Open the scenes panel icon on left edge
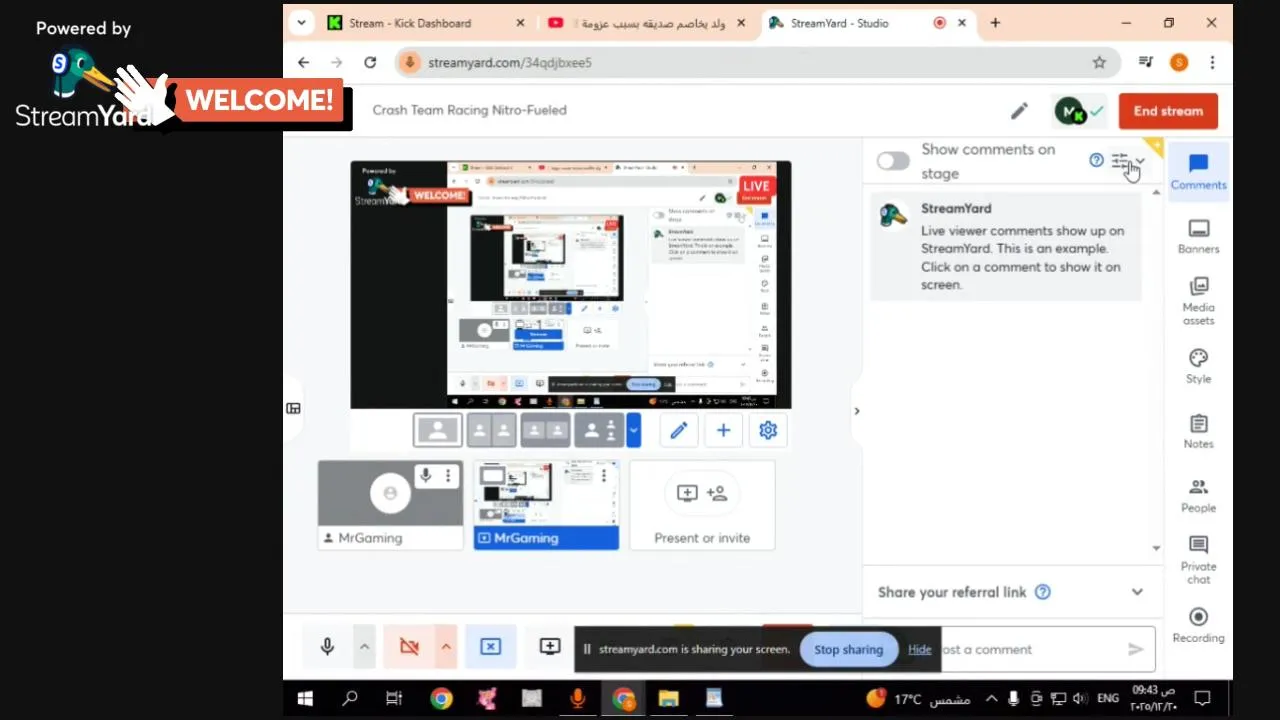The width and height of the screenshot is (1280, 720). (293, 408)
